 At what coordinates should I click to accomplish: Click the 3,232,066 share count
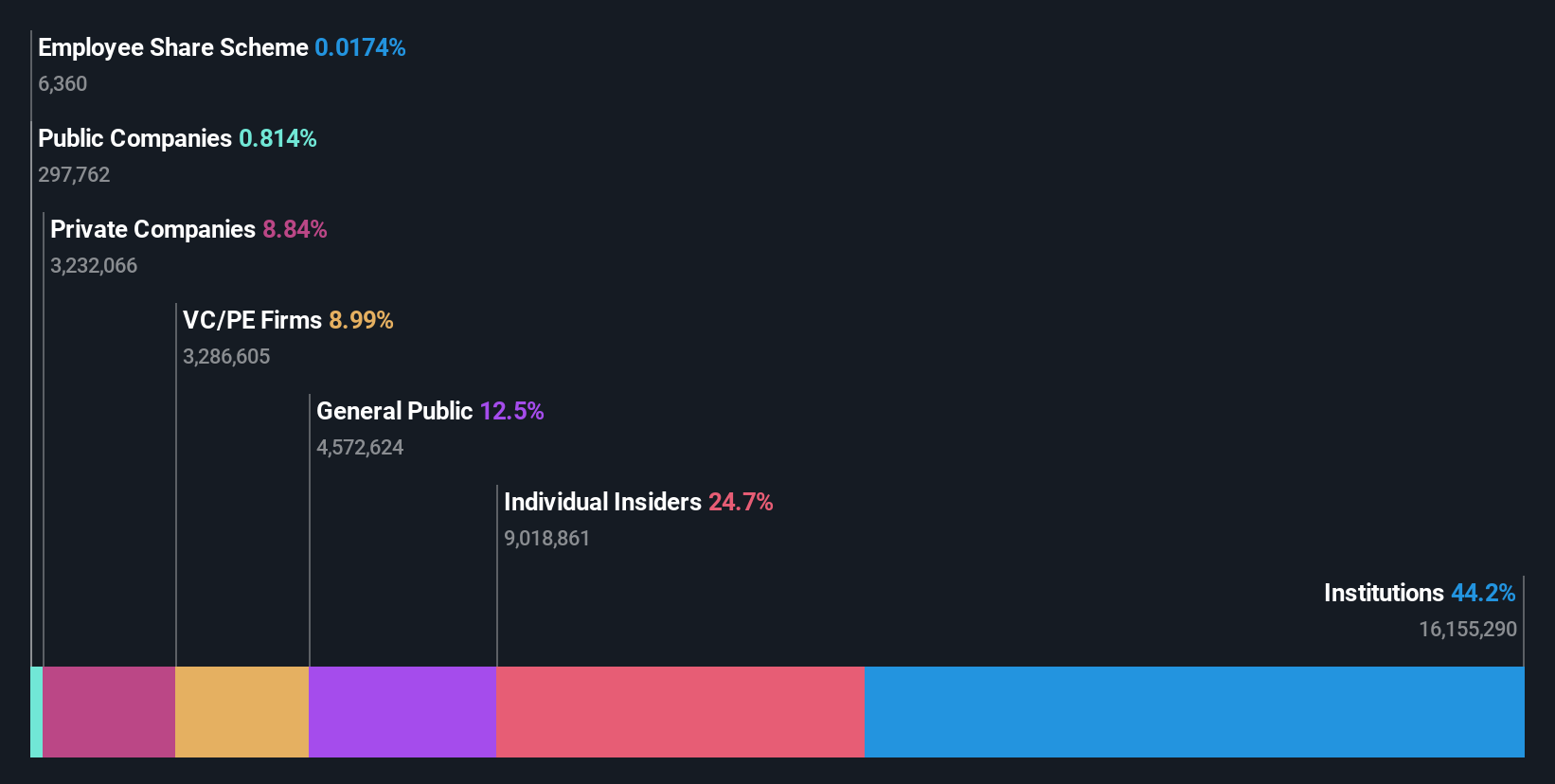[x=94, y=266]
